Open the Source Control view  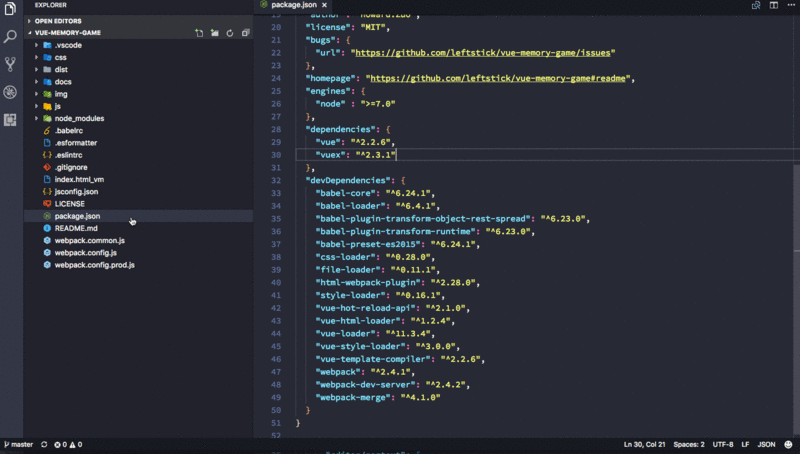pos(10,64)
